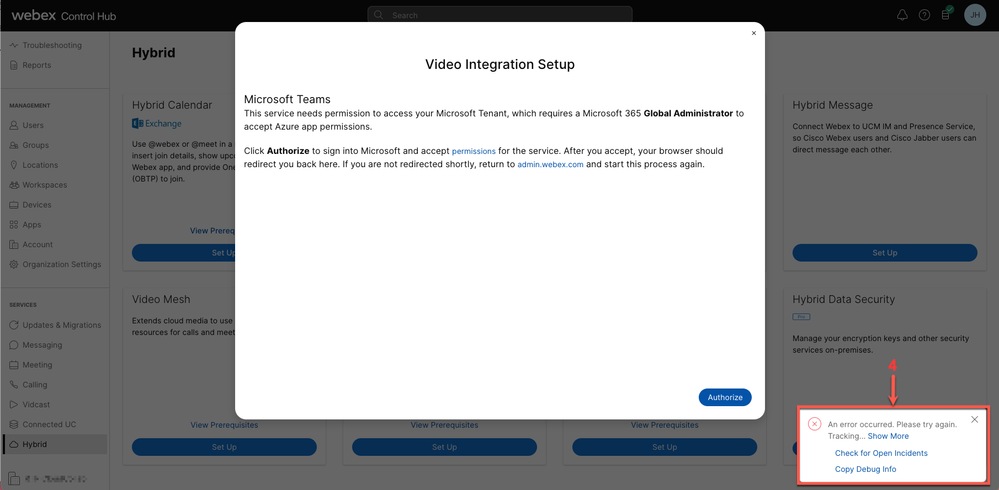Click View Prerequisites under Video Mesh
The image size is (999, 490).
tap(224, 425)
